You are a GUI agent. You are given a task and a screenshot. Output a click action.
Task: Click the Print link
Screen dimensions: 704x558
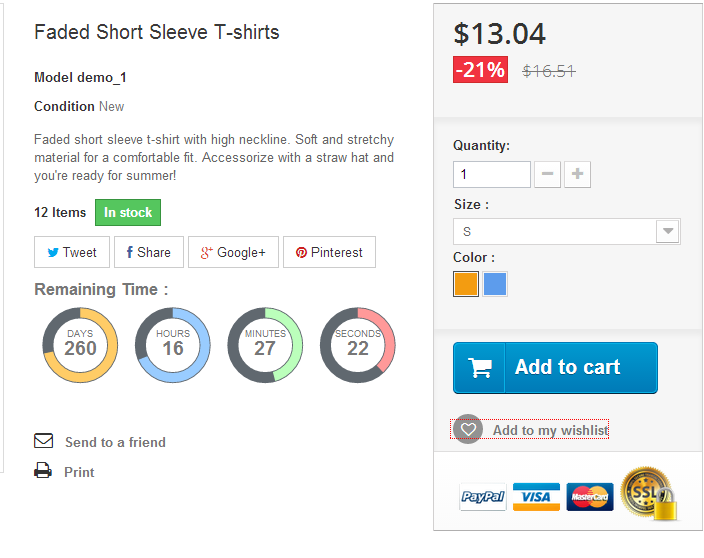[x=79, y=472]
